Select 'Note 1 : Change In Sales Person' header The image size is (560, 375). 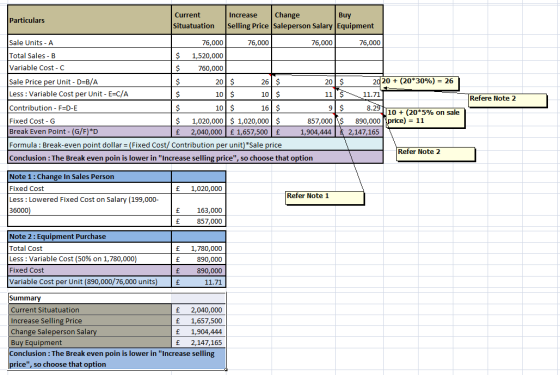pos(89,176)
